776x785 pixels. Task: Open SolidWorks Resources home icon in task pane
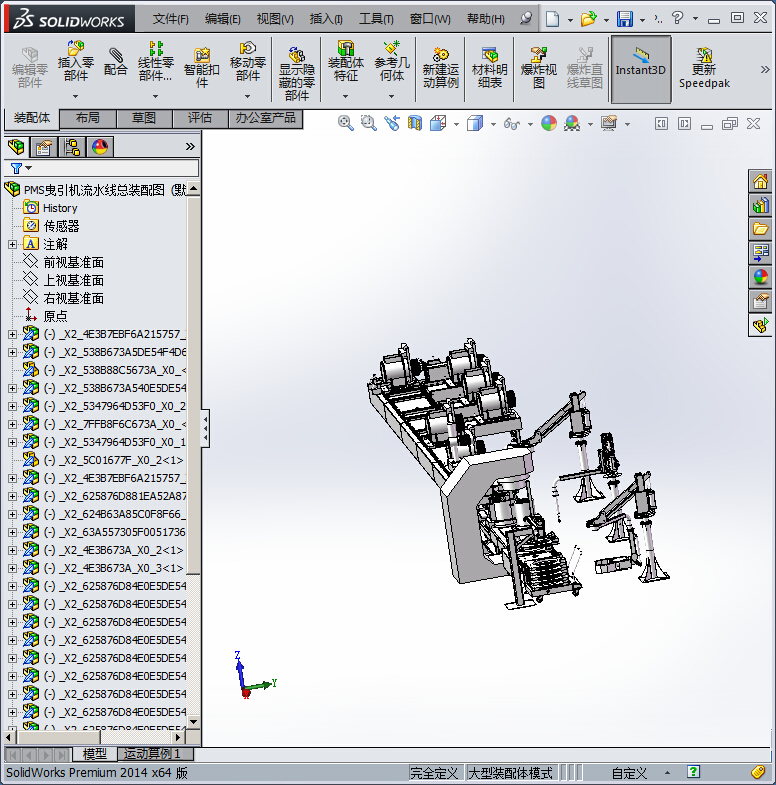[760, 181]
